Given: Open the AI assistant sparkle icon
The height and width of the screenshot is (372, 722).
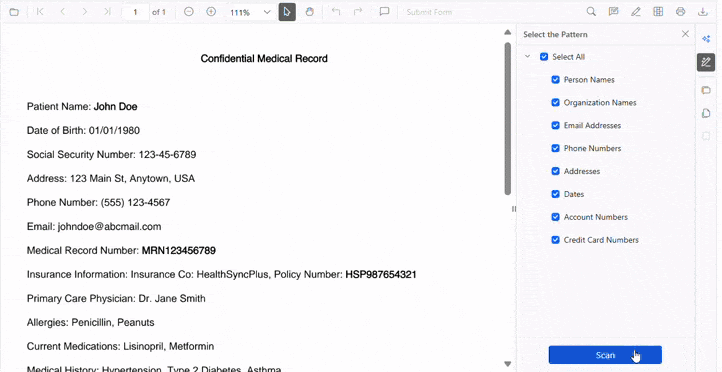Looking at the screenshot, I should click(x=706, y=39).
